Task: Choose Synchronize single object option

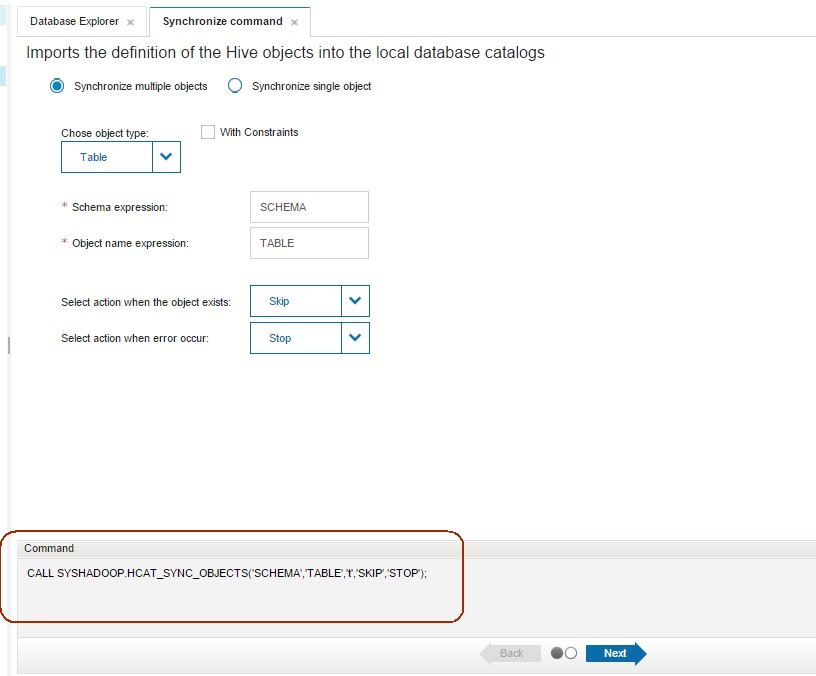Action: click(x=235, y=86)
